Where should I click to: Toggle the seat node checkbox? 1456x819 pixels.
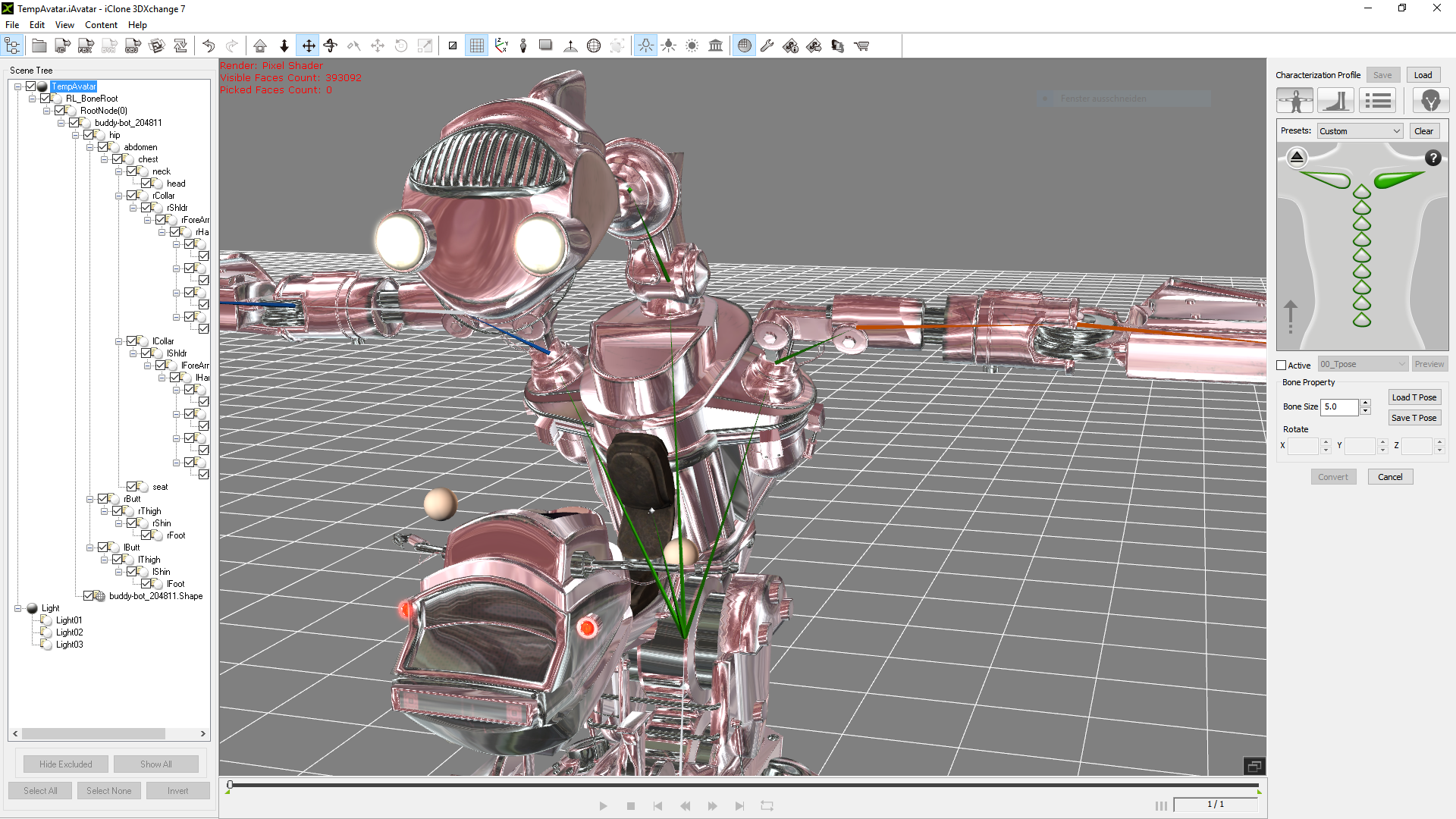132,487
